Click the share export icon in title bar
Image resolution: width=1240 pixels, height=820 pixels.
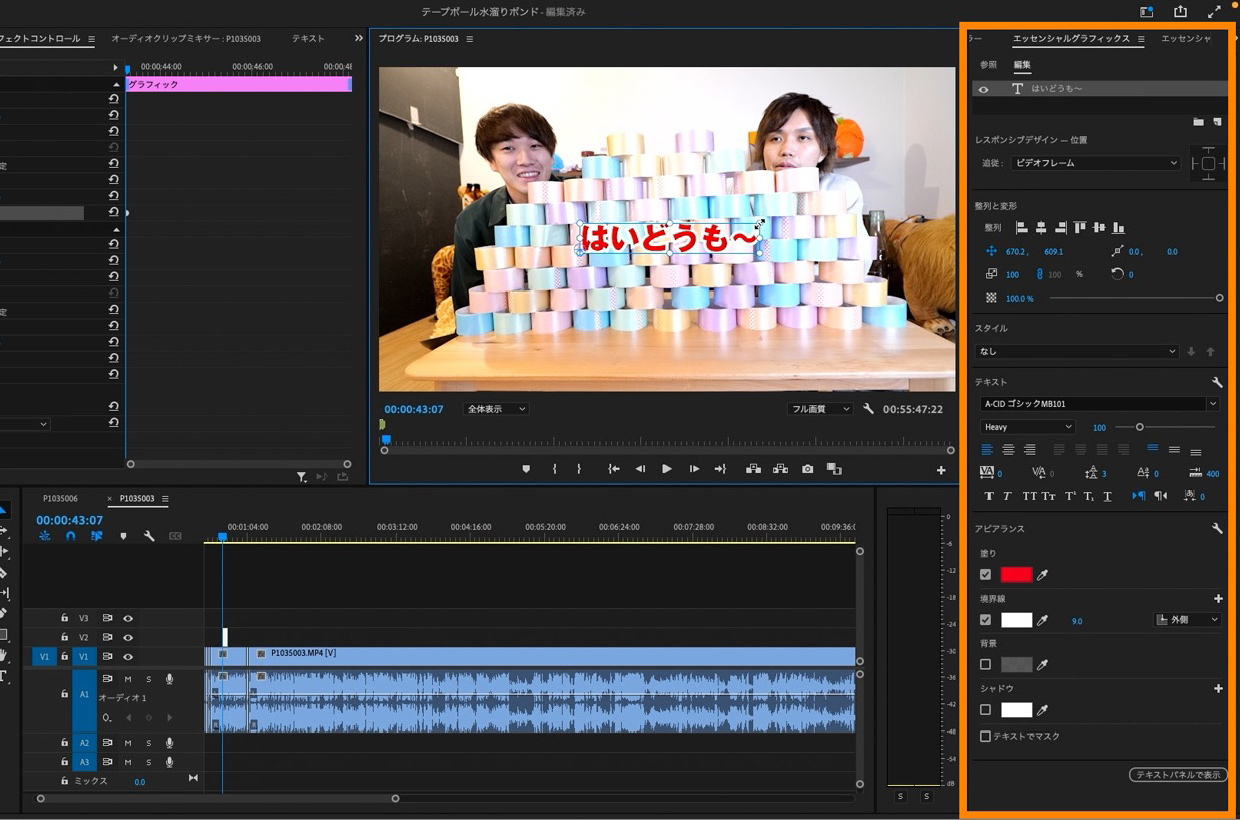[1180, 12]
